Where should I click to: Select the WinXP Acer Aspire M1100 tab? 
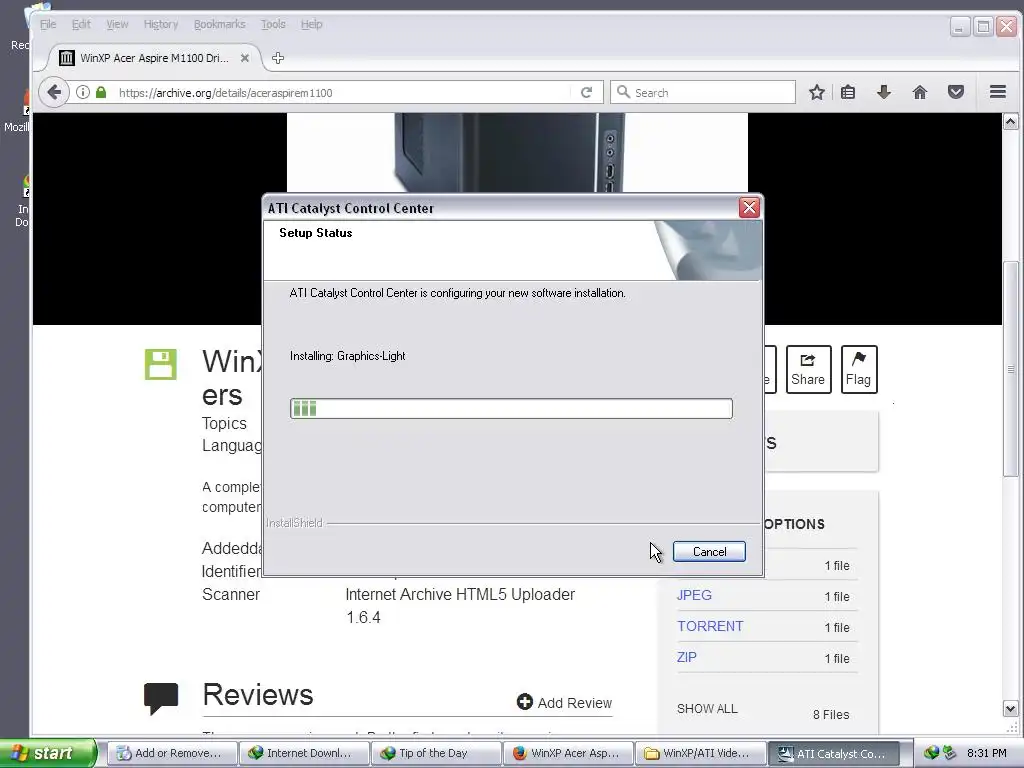(154, 58)
